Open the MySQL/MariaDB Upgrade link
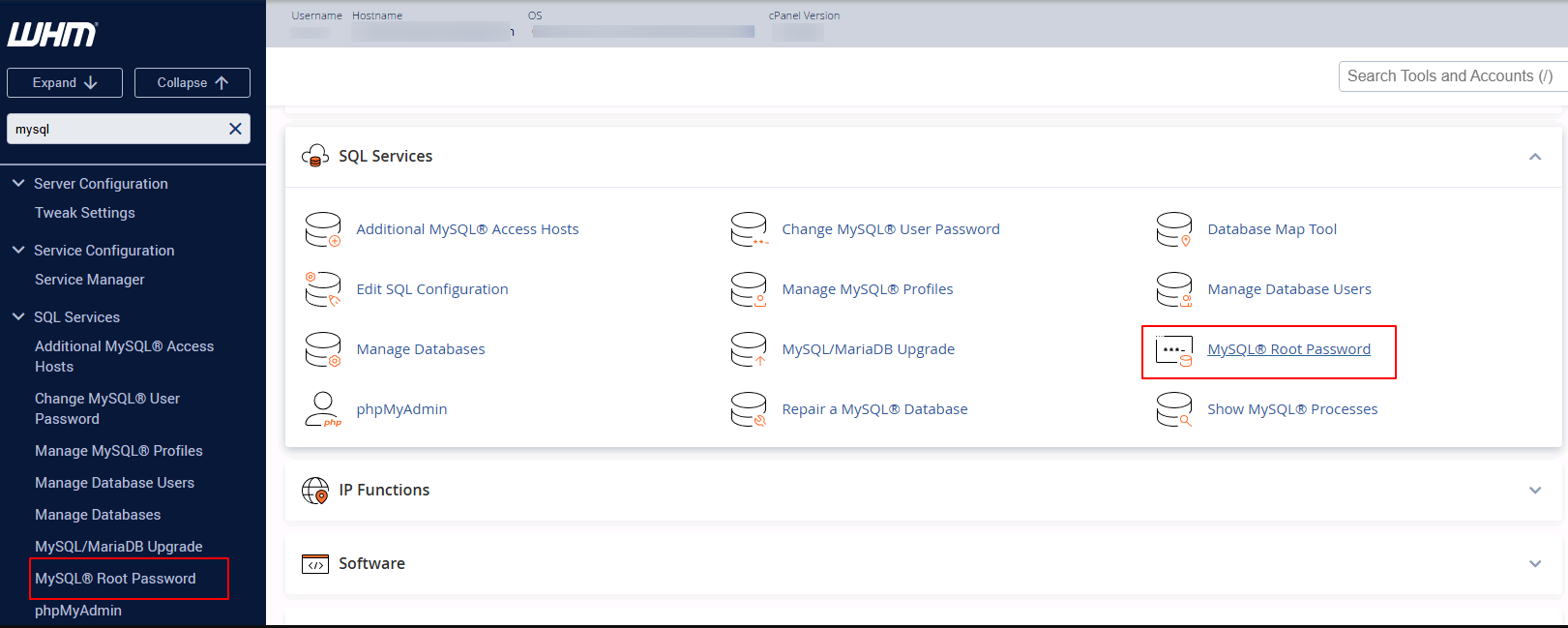This screenshot has width=1568, height=628. coord(869,349)
